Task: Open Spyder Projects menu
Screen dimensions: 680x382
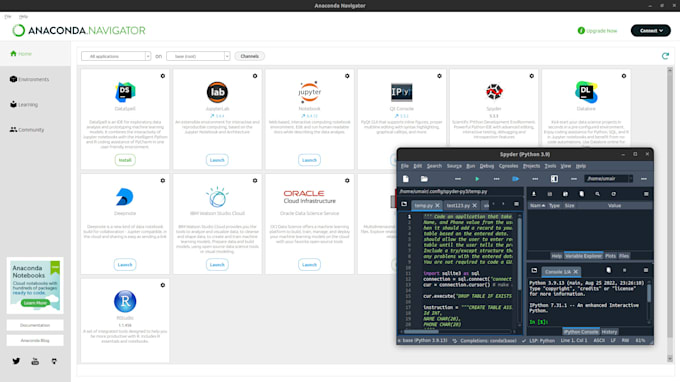Action: click(531, 166)
